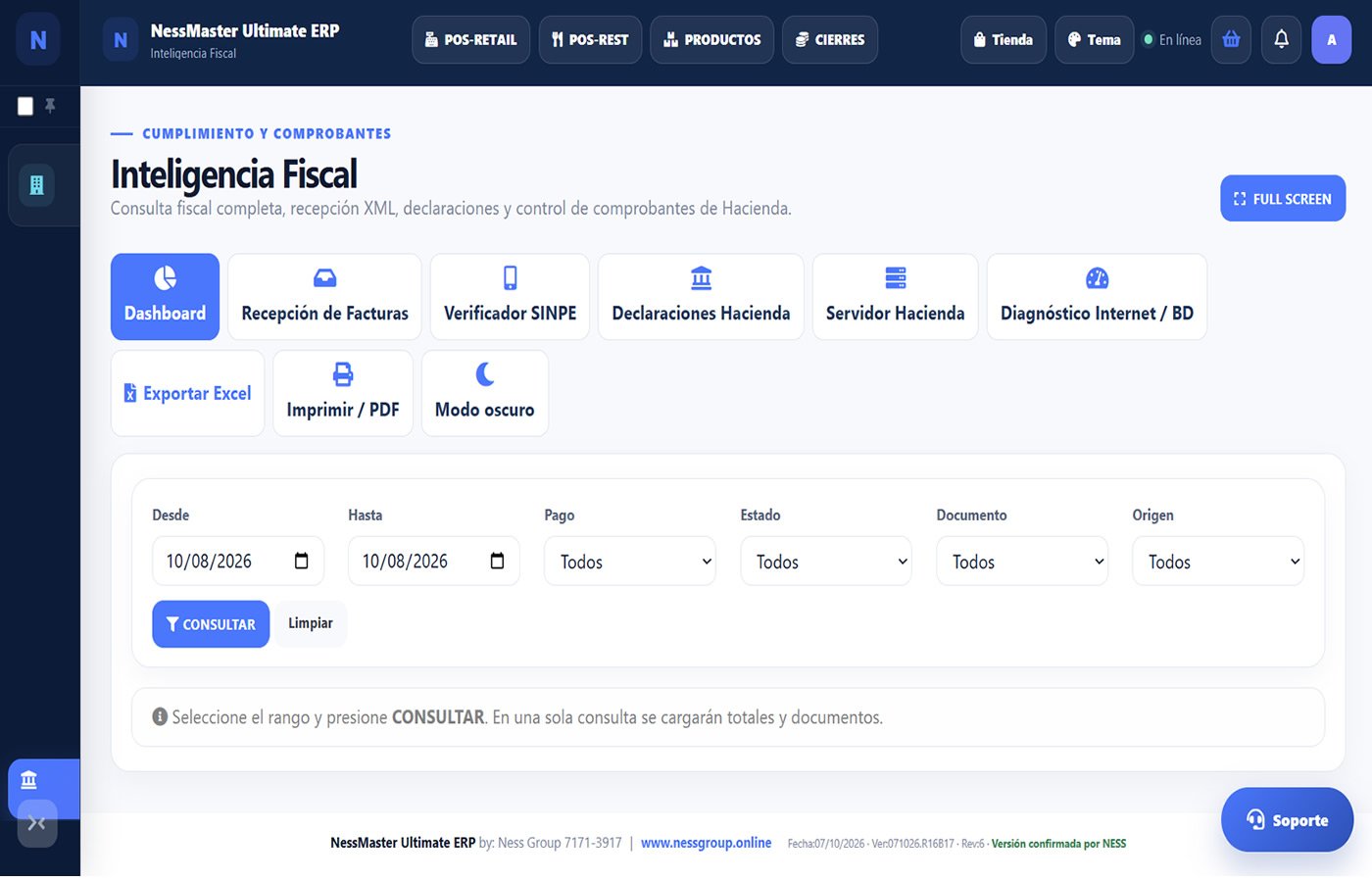Click Imprimir / PDF
Image resolution: width=1372 pixels, height=882 pixels.
click(343, 393)
